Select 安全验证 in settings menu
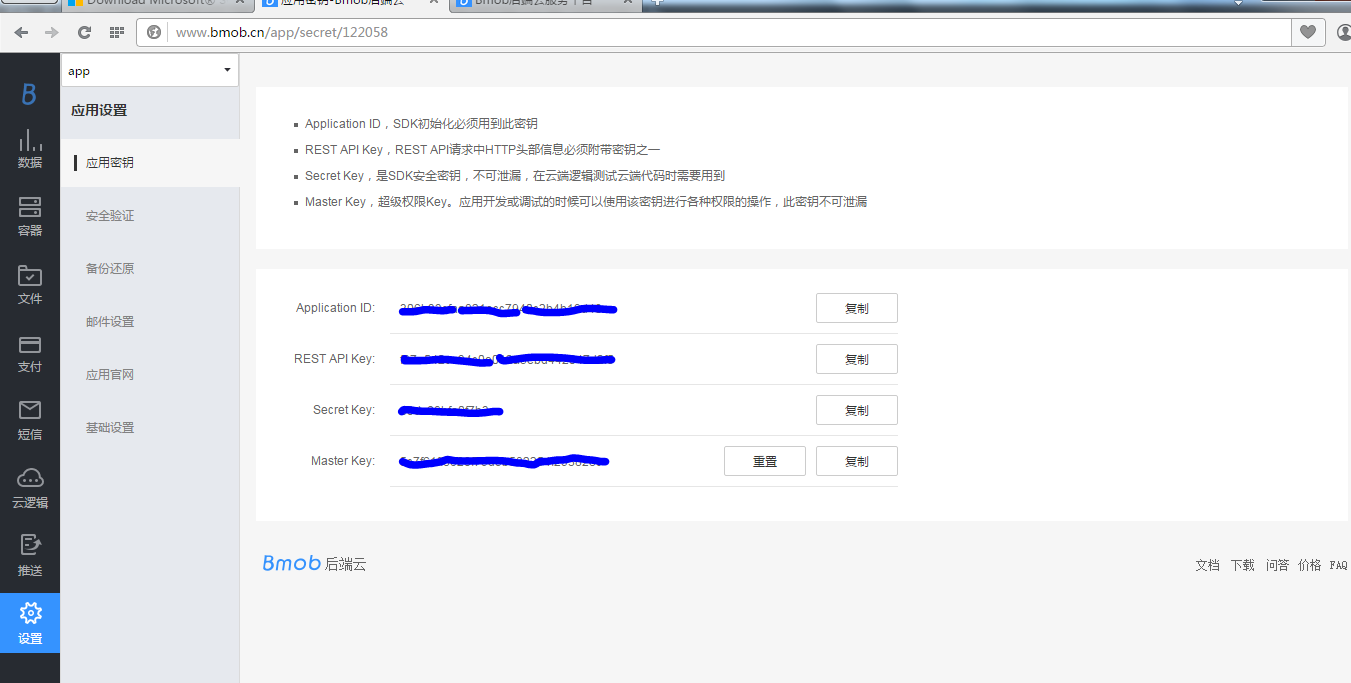The width and height of the screenshot is (1351, 683). (x=110, y=215)
